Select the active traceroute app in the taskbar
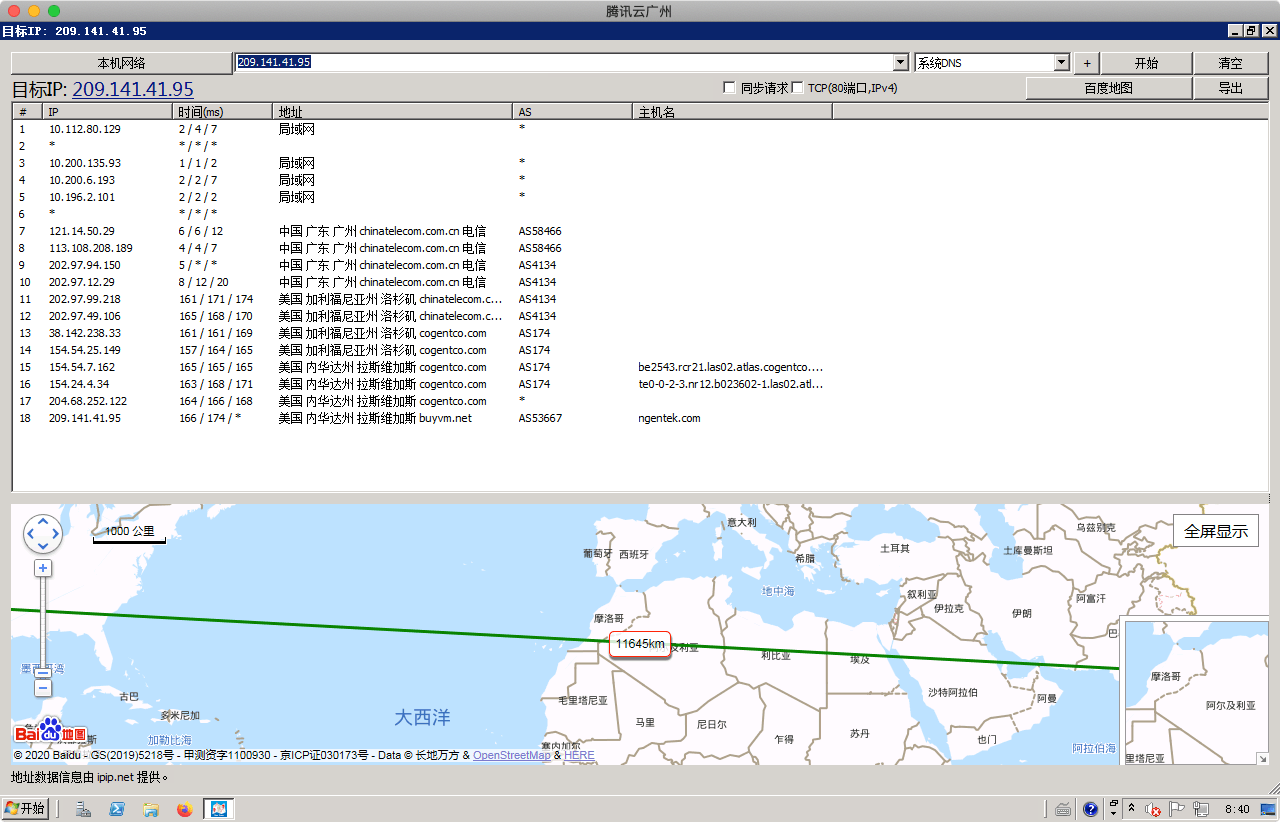Image resolution: width=1280 pixels, height=822 pixels. pyautogui.click(x=219, y=809)
